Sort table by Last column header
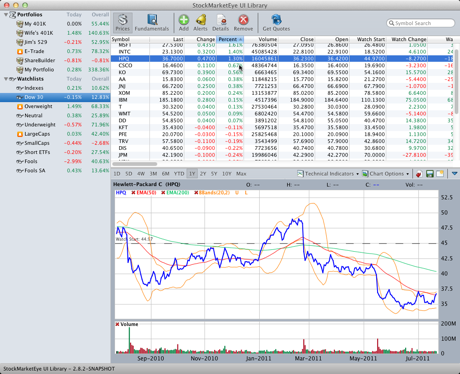The image size is (460, 374). pyautogui.click(x=167, y=39)
